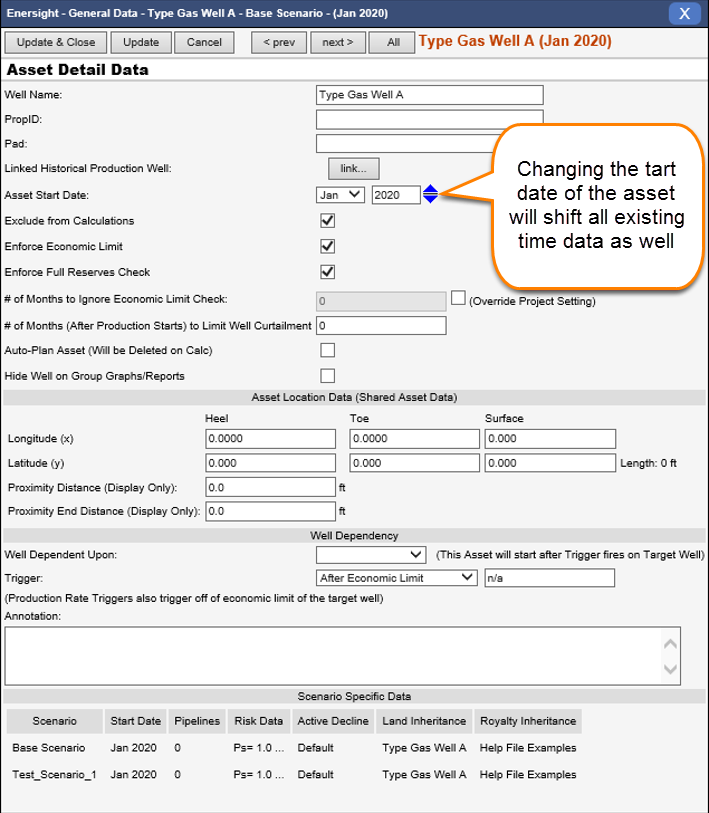Click the All button
The width and height of the screenshot is (709, 813).
tap(392, 43)
